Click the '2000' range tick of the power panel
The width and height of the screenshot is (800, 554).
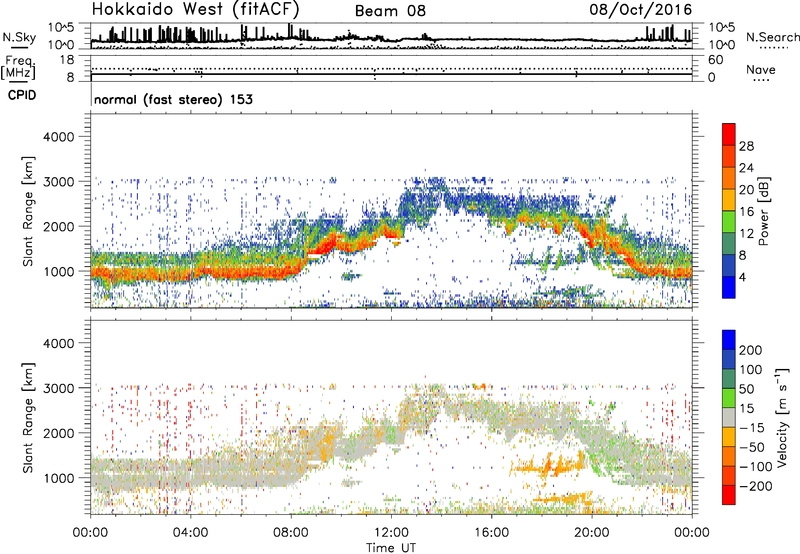(59, 226)
